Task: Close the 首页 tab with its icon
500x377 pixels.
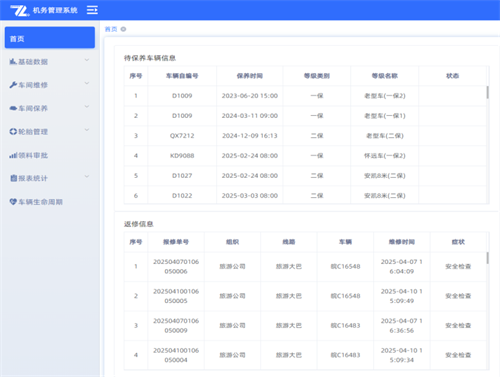Action: [x=123, y=29]
